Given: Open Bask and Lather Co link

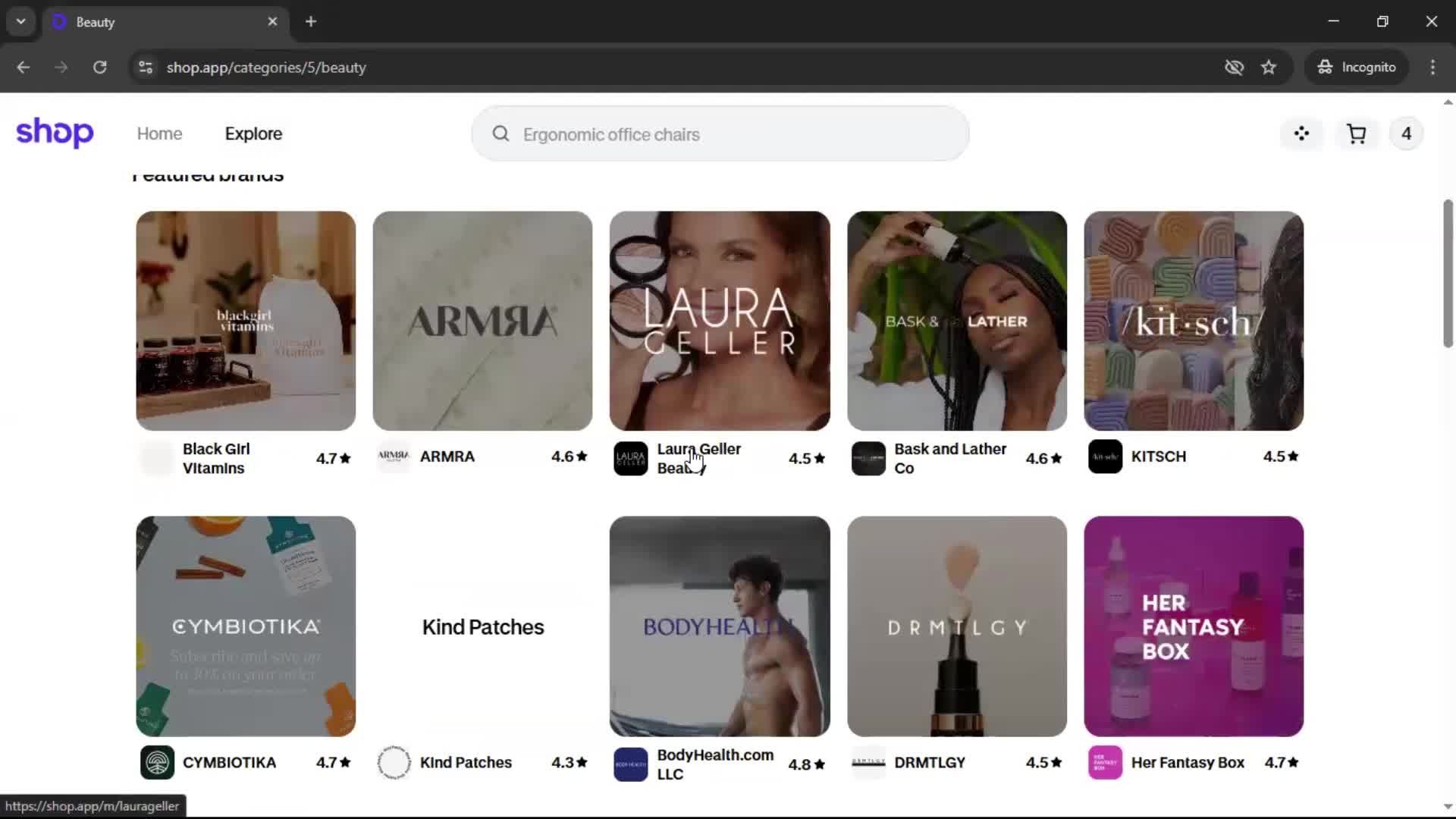Looking at the screenshot, I should 949,458.
